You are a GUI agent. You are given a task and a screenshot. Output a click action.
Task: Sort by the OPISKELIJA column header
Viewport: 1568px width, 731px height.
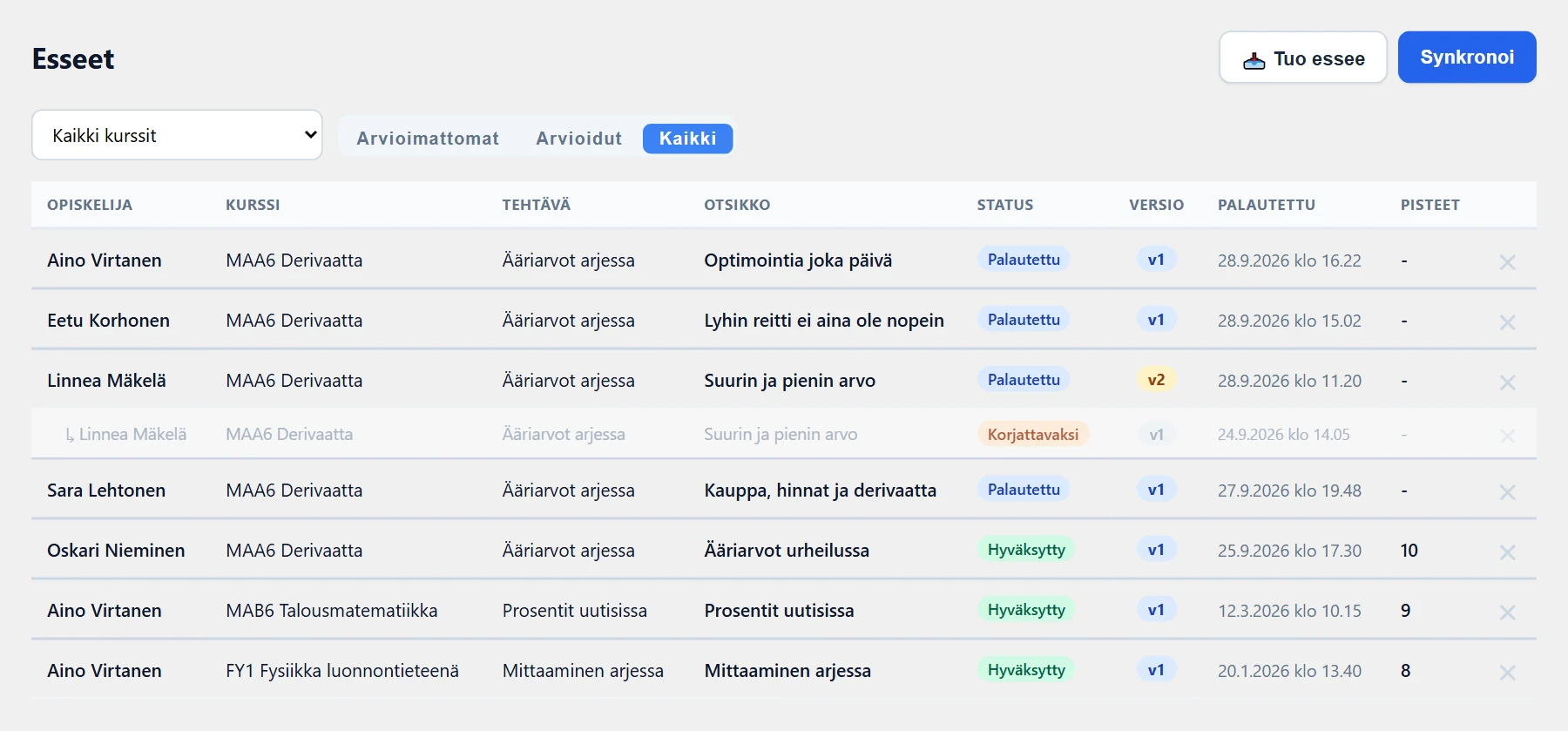coord(90,205)
